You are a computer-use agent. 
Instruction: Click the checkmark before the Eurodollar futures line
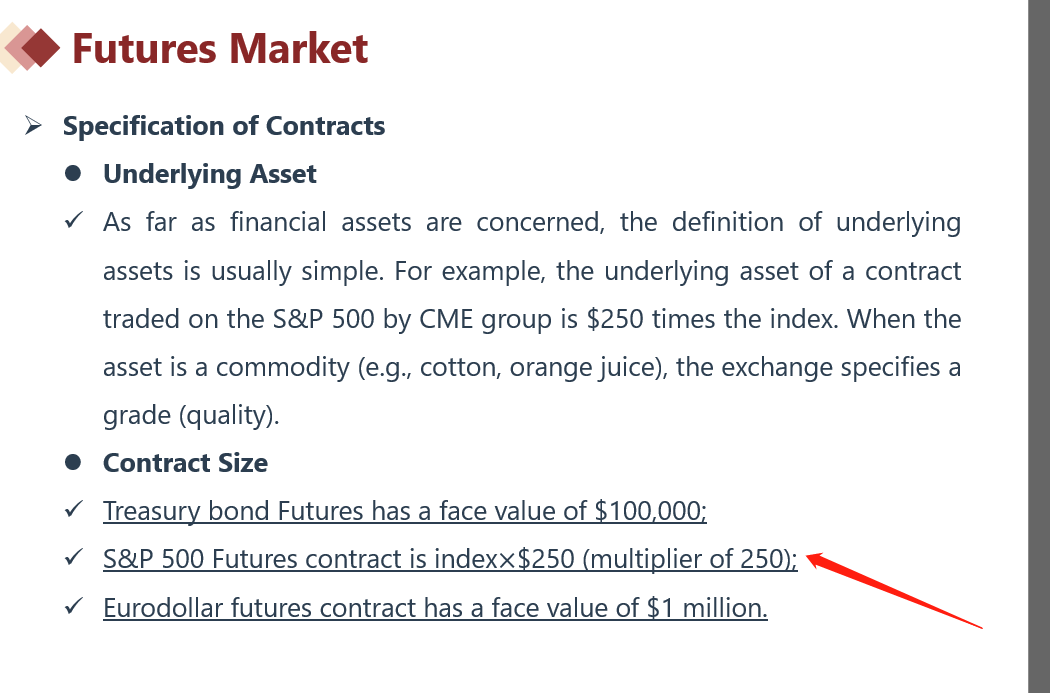point(72,607)
